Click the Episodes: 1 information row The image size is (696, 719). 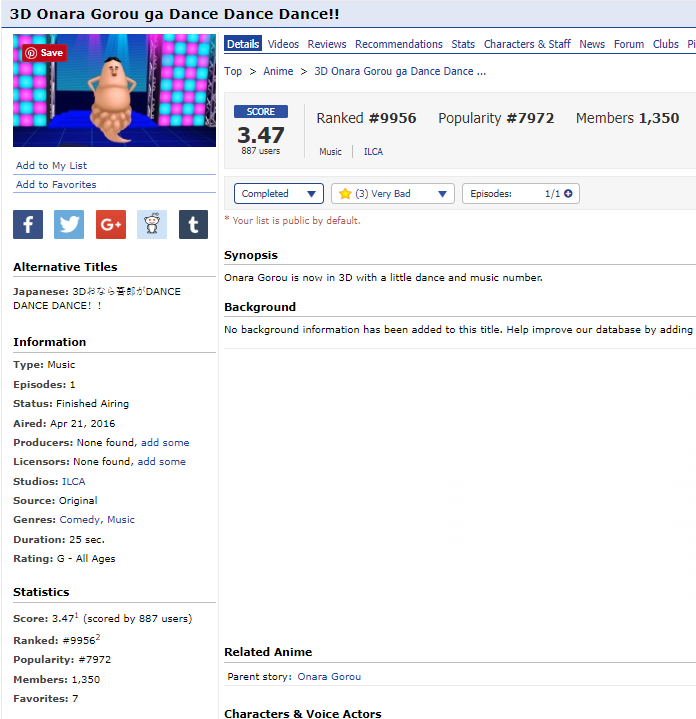(x=44, y=385)
